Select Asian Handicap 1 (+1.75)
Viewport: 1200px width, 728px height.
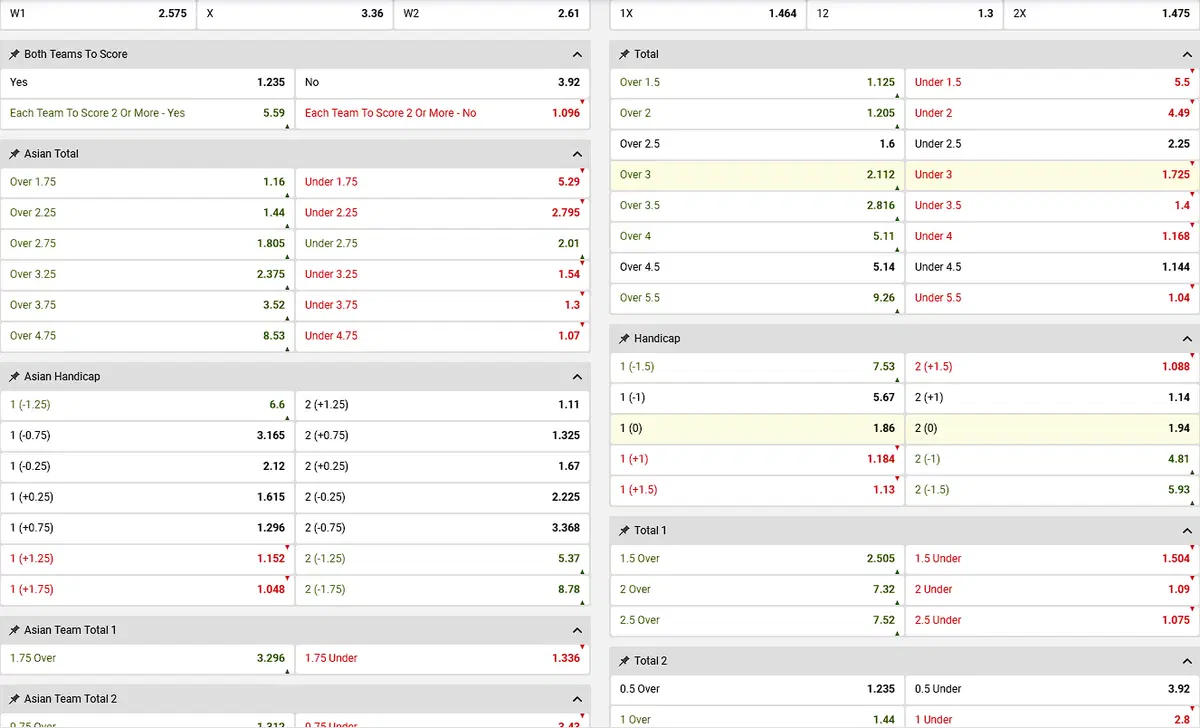pos(147,590)
